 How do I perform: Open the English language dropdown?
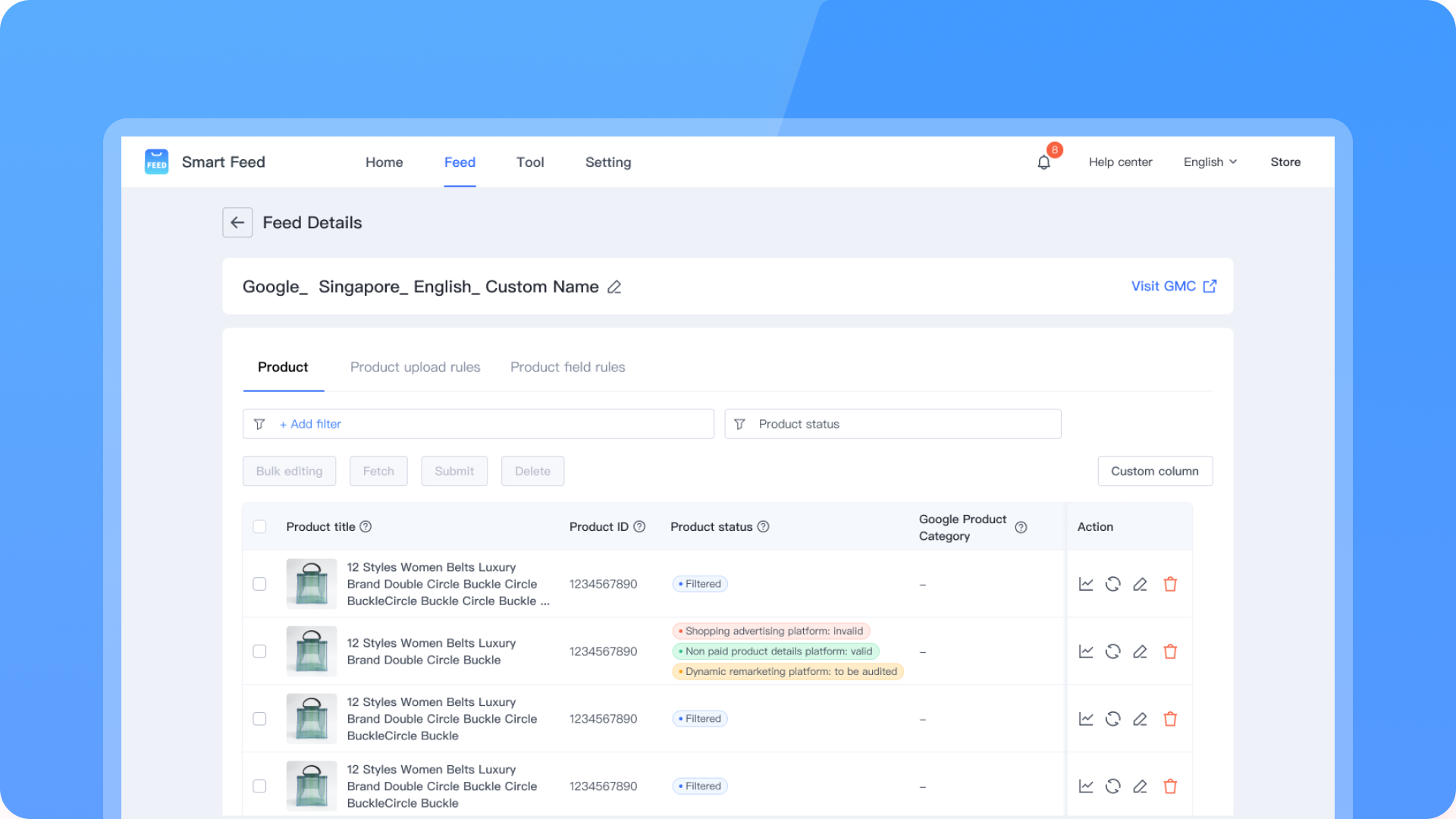[x=1210, y=162]
